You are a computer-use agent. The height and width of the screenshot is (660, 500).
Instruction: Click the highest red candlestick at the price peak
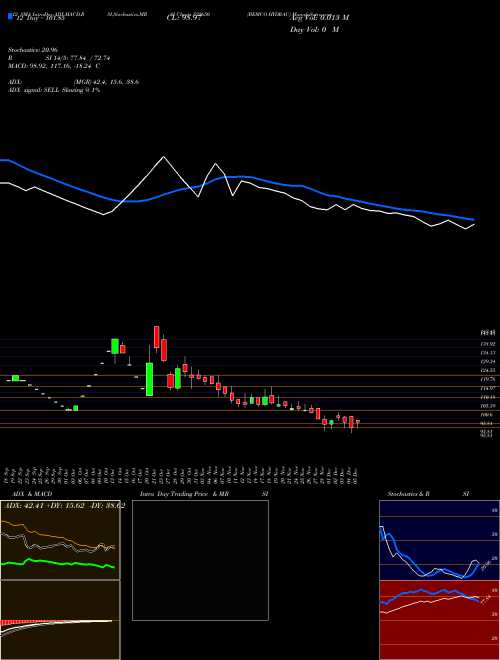tap(157, 337)
